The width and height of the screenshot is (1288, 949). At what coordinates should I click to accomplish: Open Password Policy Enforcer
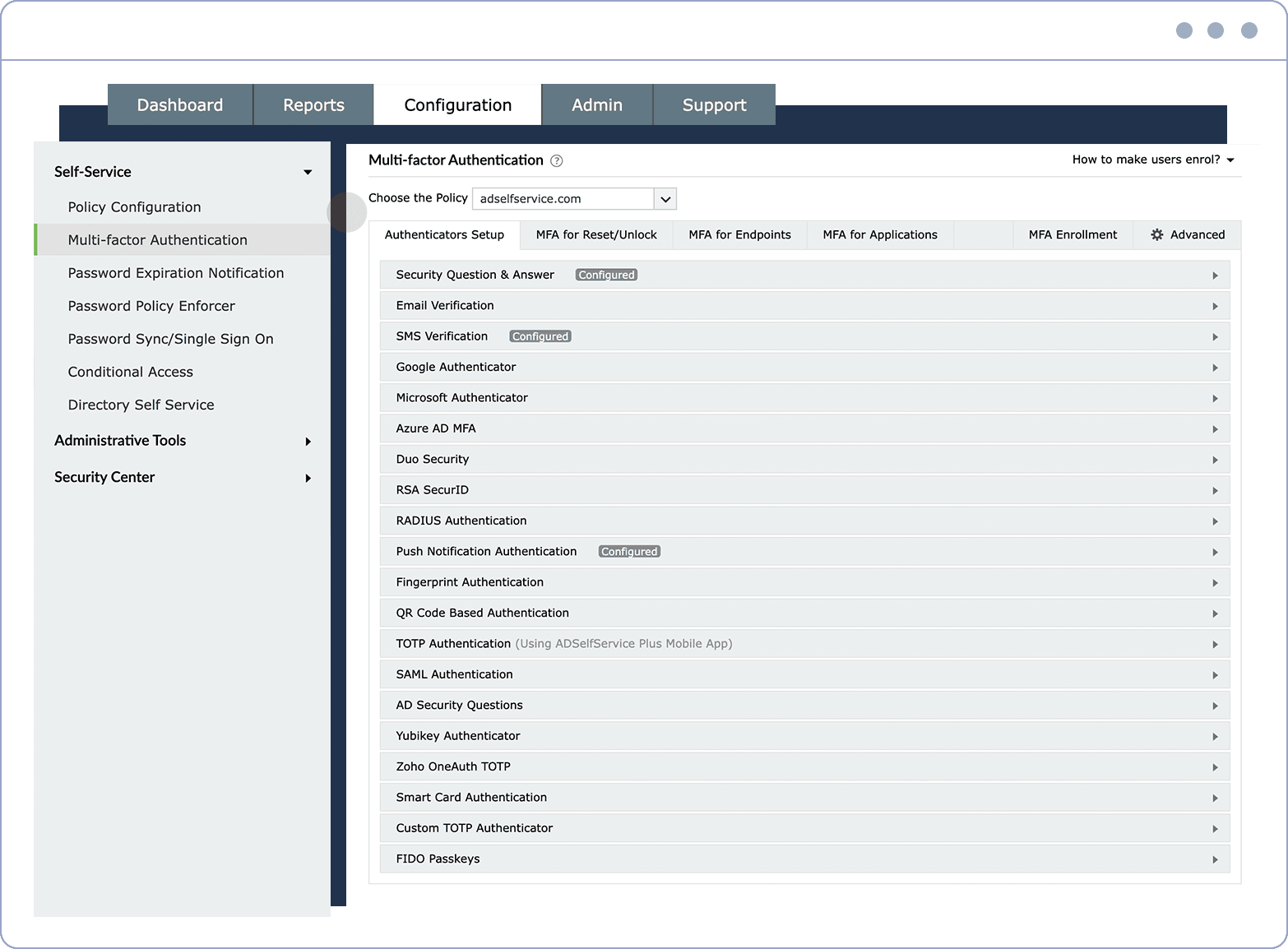151,306
